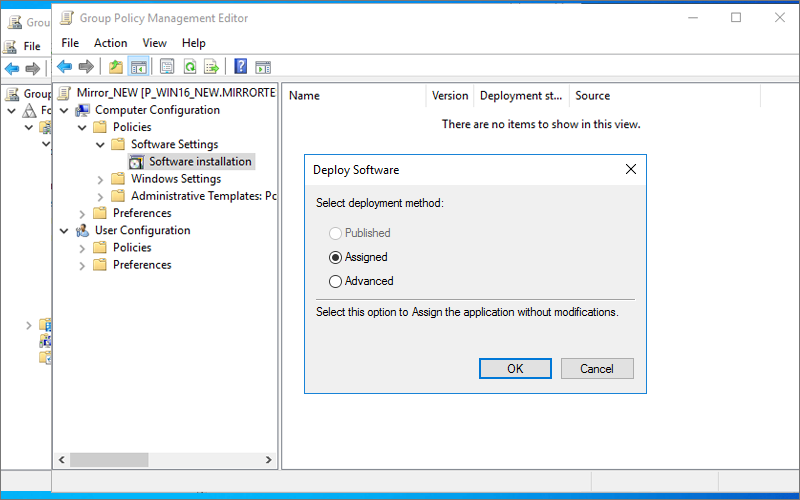Click the Source column header
800x500 pixels.
click(x=664, y=95)
